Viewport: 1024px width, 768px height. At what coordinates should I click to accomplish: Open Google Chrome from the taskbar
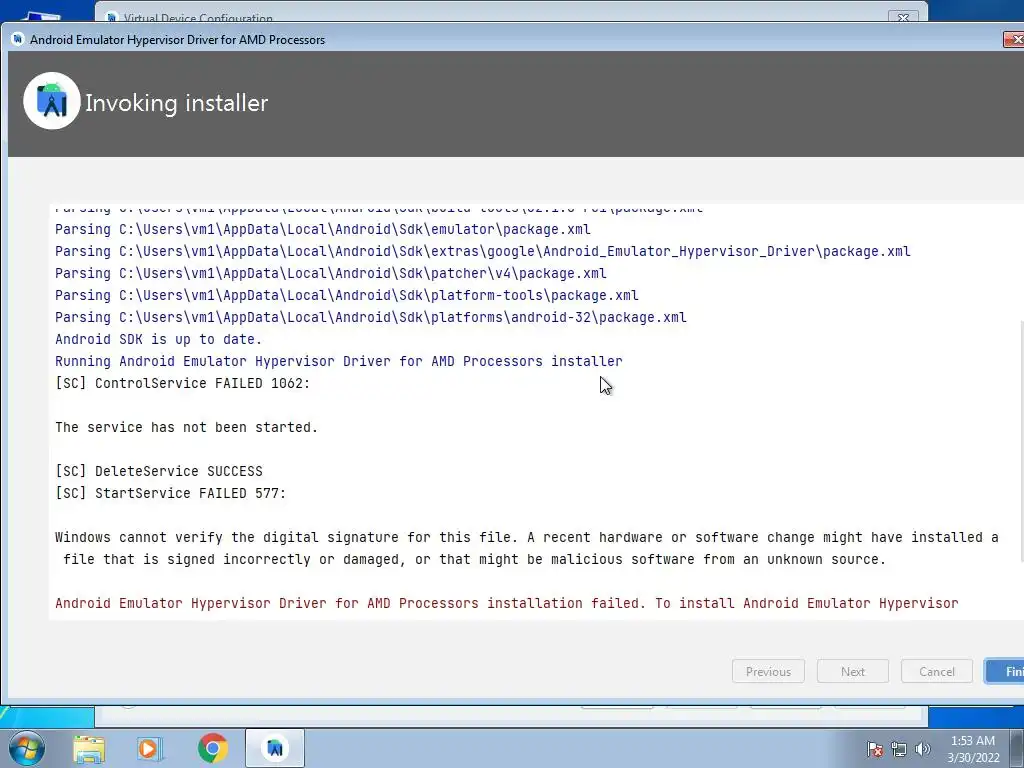(x=212, y=748)
